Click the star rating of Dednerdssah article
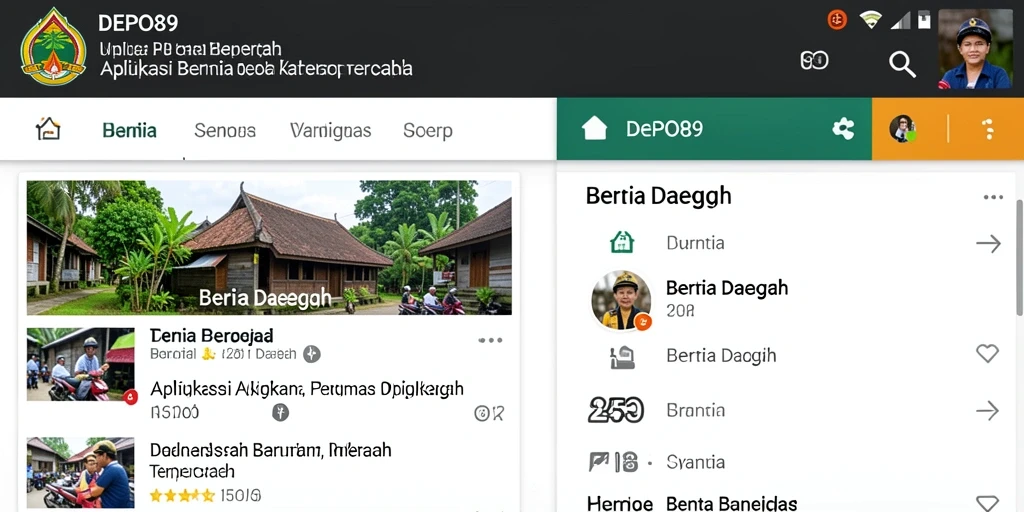The height and width of the screenshot is (512, 1024). [182, 495]
